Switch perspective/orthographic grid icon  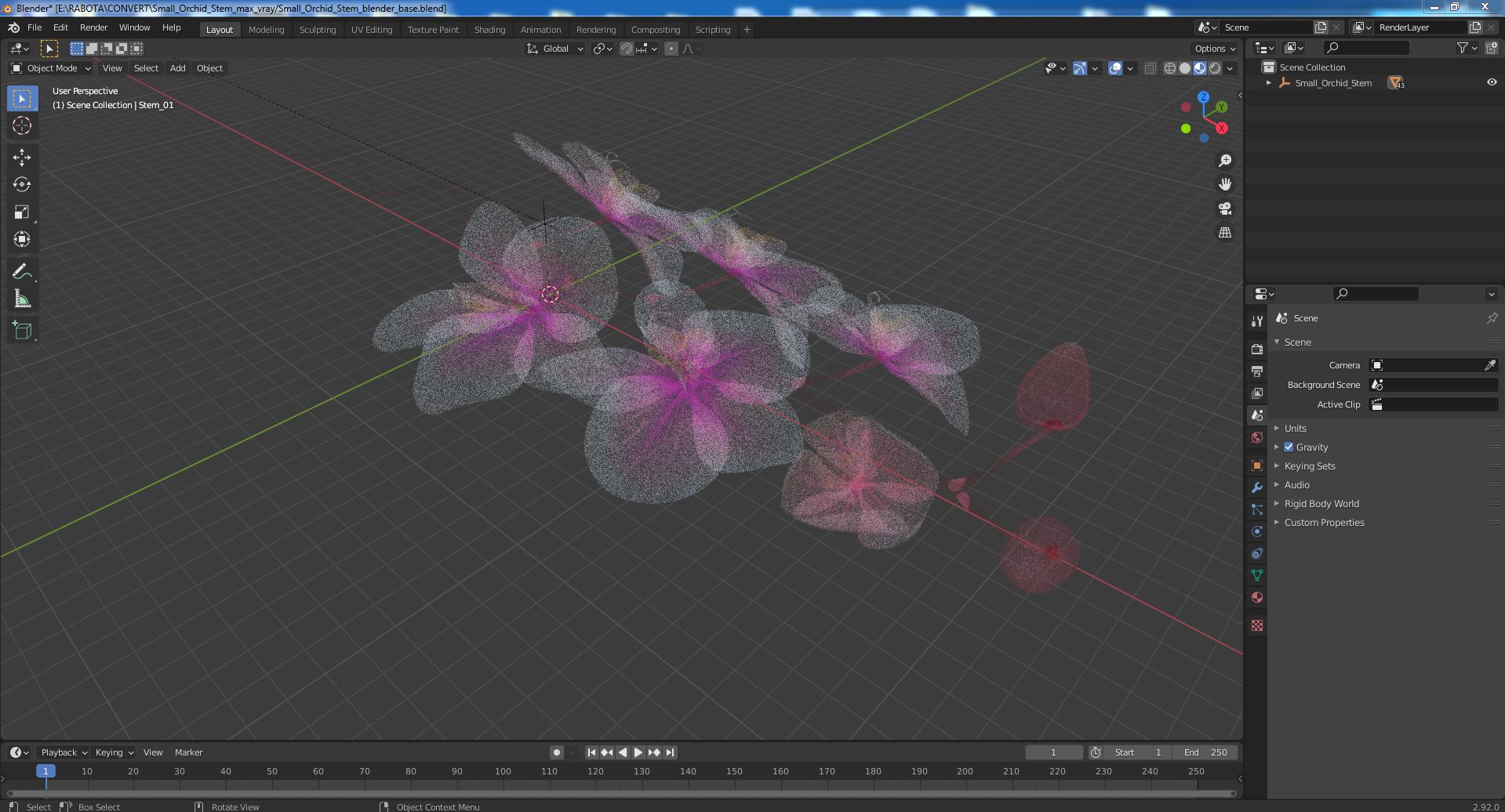pyautogui.click(x=1225, y=233)
